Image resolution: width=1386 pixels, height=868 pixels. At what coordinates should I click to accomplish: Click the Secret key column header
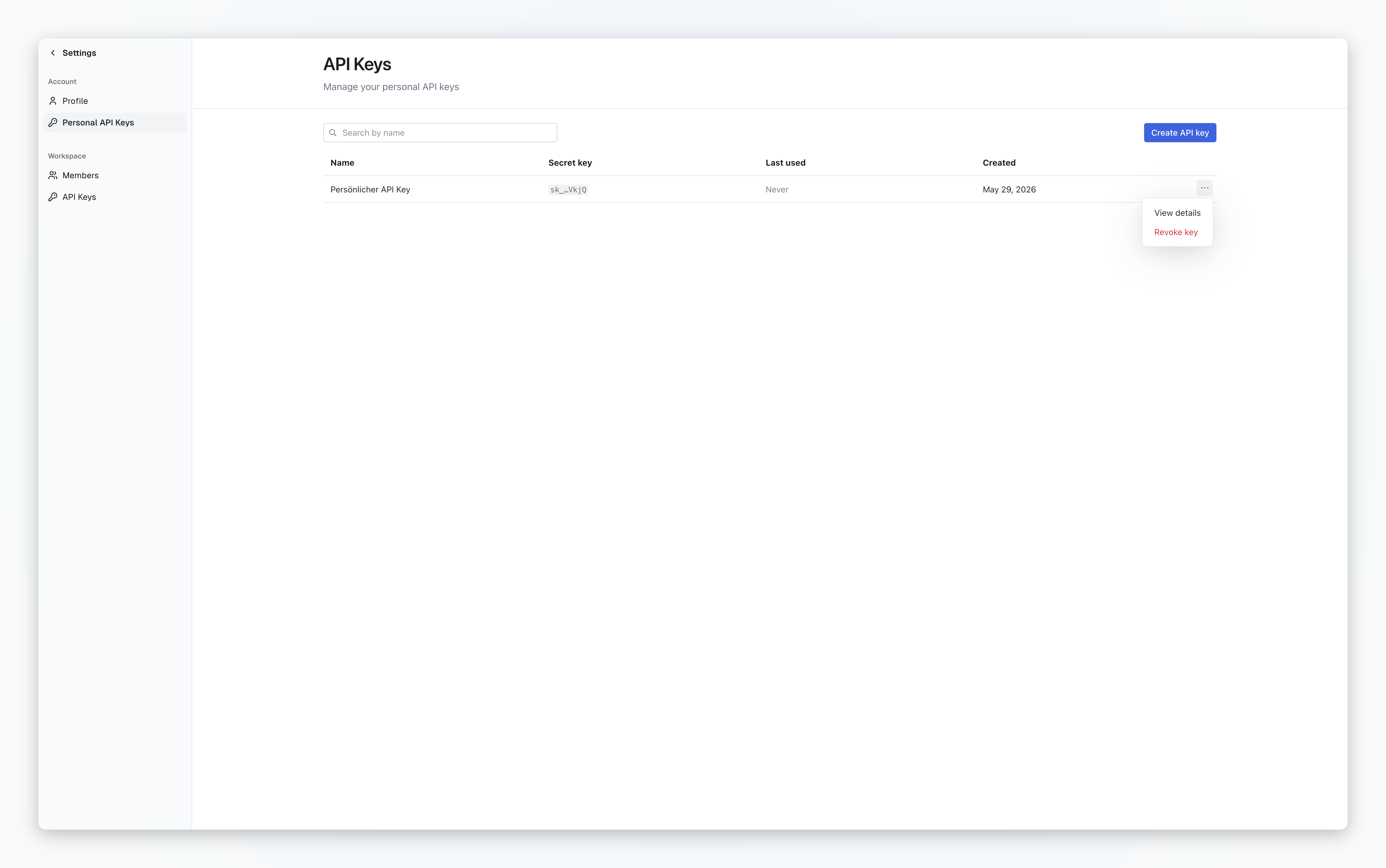tap(570, 163)
